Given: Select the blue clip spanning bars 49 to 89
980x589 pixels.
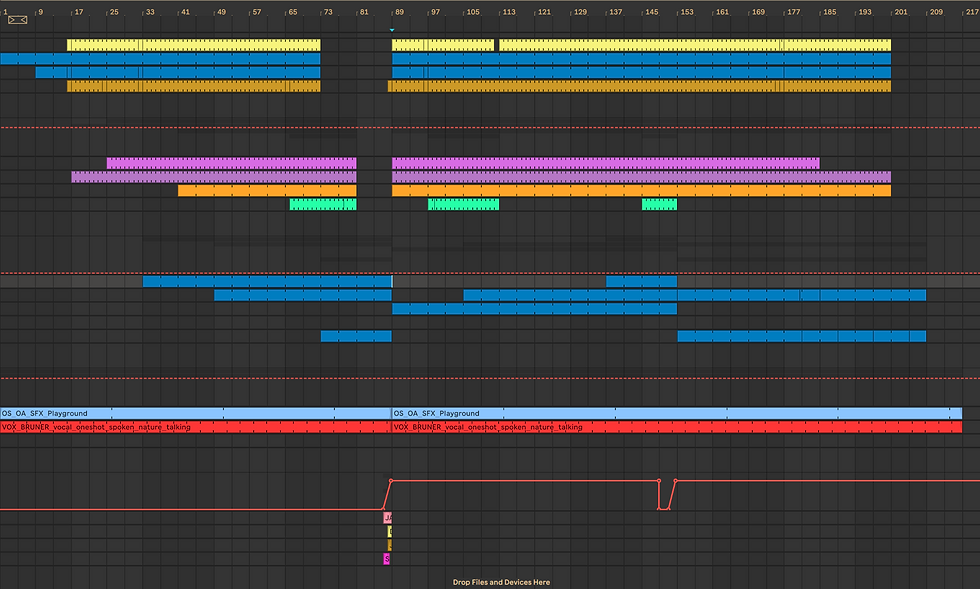Looking at the screenshot, I should tap(302, 295).
